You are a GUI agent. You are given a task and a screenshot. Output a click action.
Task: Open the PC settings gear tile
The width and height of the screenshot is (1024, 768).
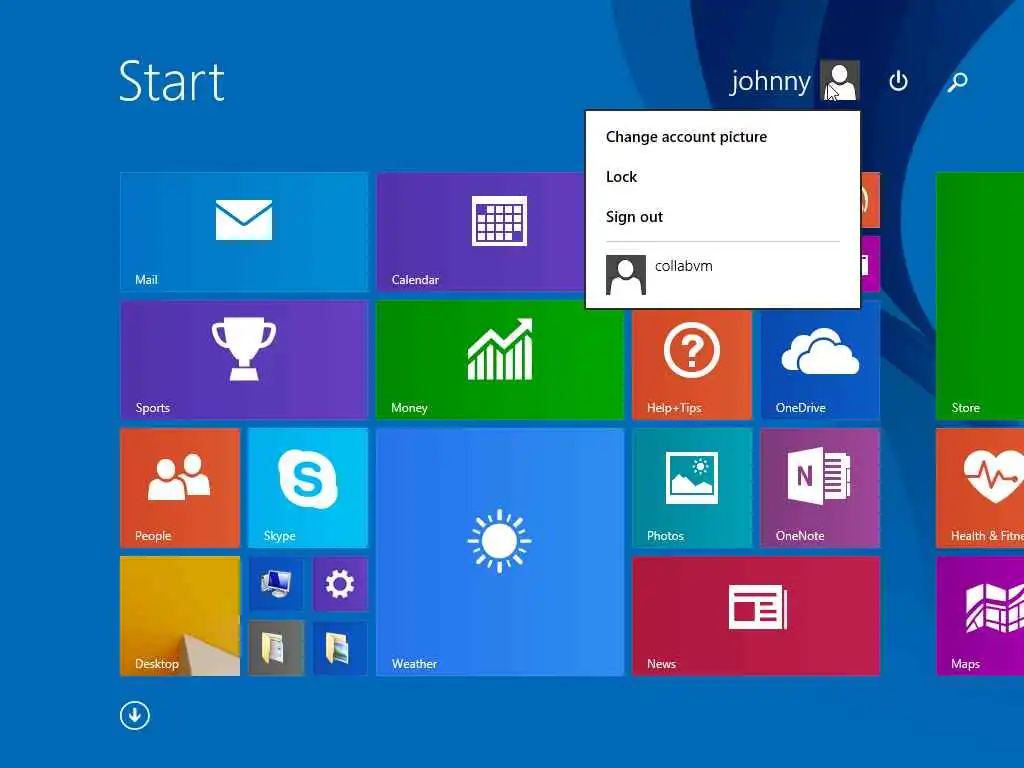pos(340,584)
